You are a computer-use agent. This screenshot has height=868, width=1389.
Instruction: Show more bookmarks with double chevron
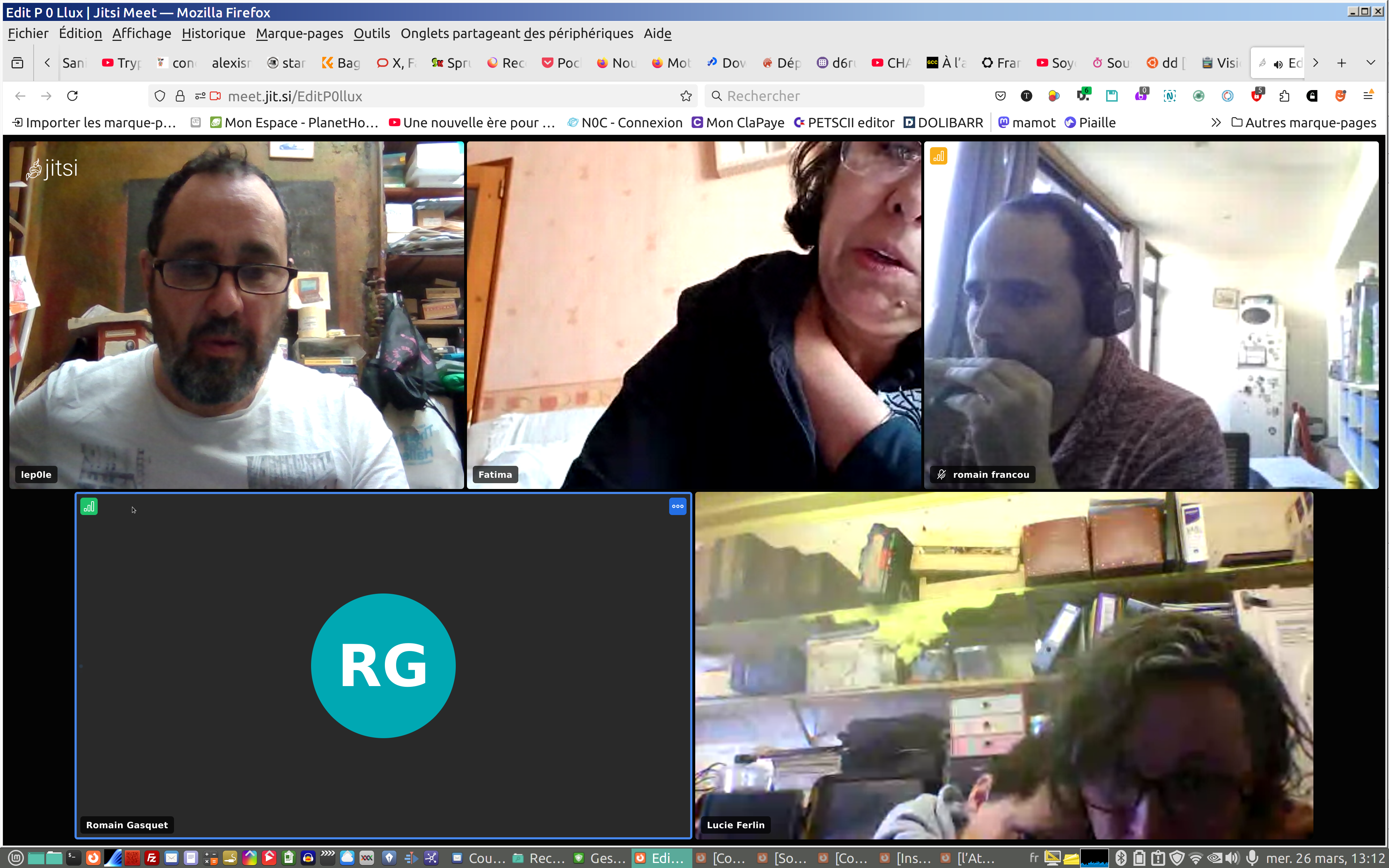click(x=1216, y=122)
